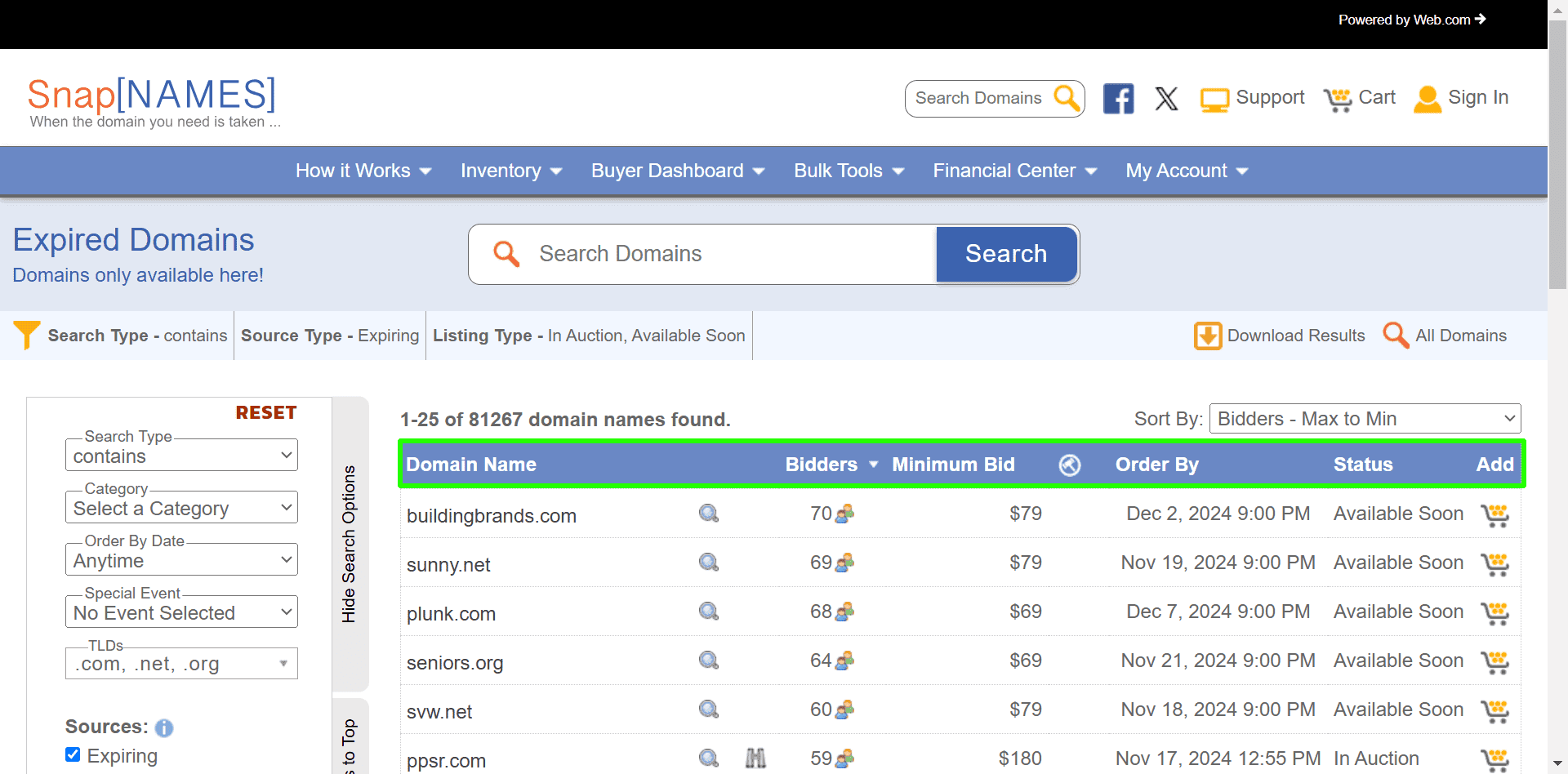The height and width of the screenshot is (774, 1568).
Task: Click the Search button
Action: (x=1005, y=254)
